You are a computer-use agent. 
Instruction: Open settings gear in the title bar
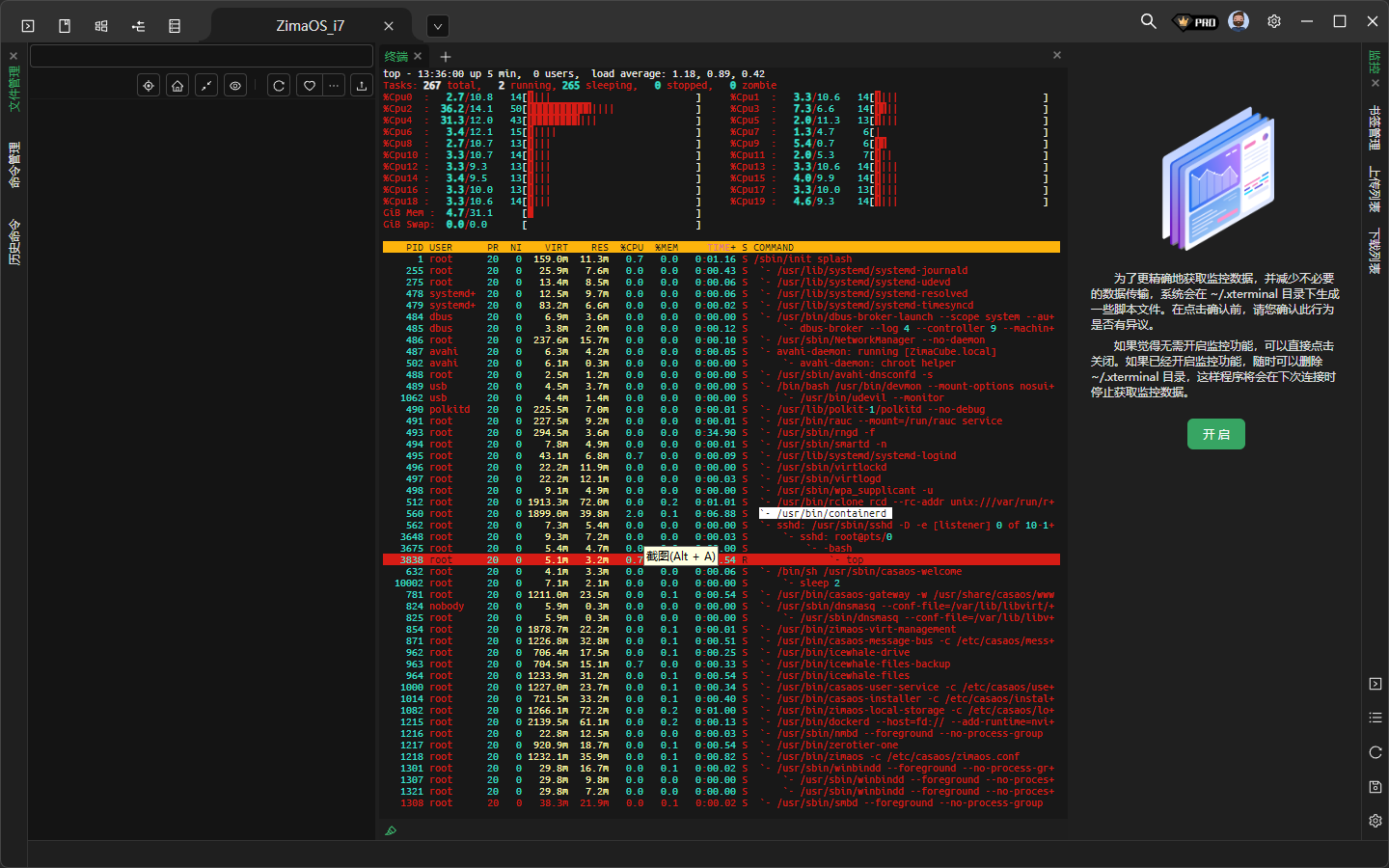[1274, 21]
